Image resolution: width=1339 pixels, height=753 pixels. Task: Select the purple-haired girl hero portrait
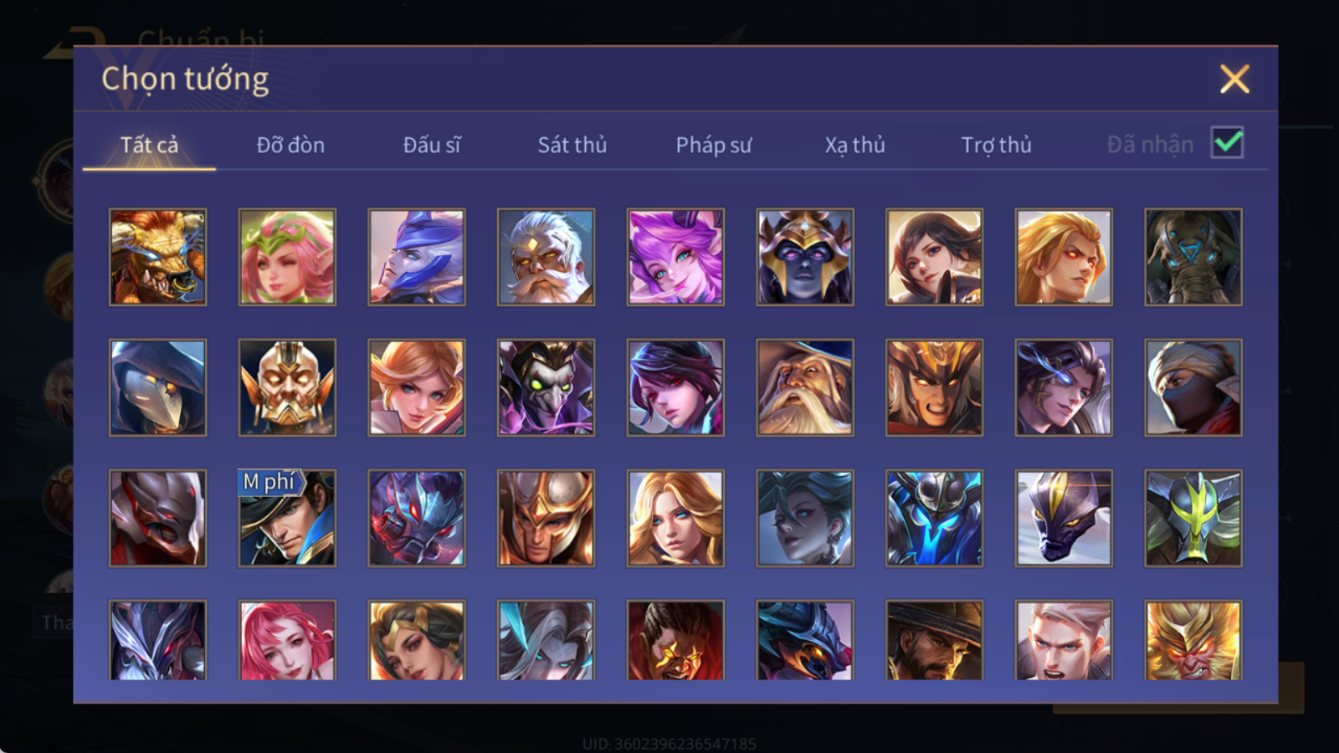coord(675,257)
